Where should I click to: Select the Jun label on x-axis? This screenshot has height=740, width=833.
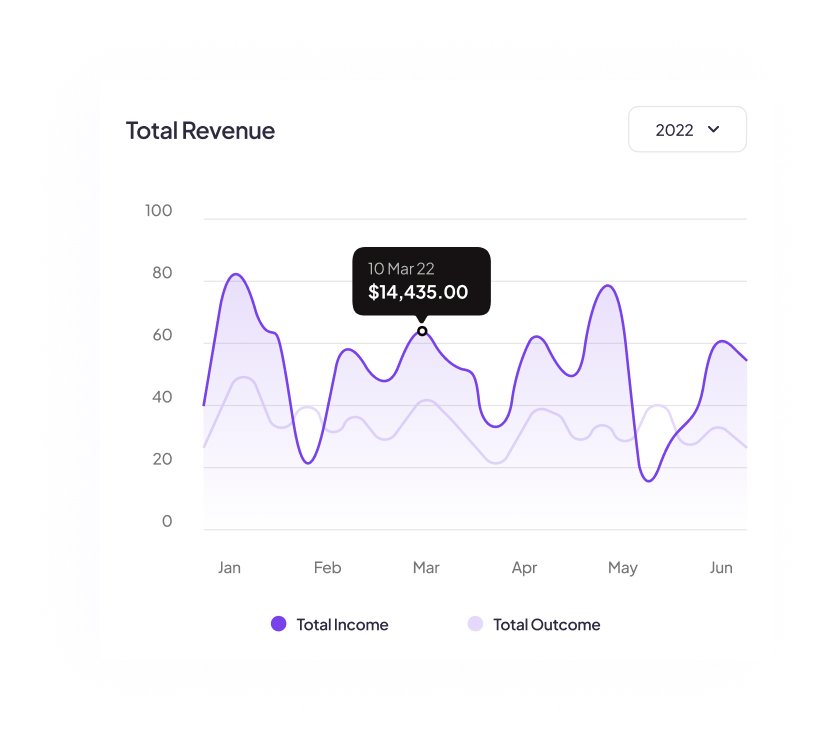click(x=721, y=568)
